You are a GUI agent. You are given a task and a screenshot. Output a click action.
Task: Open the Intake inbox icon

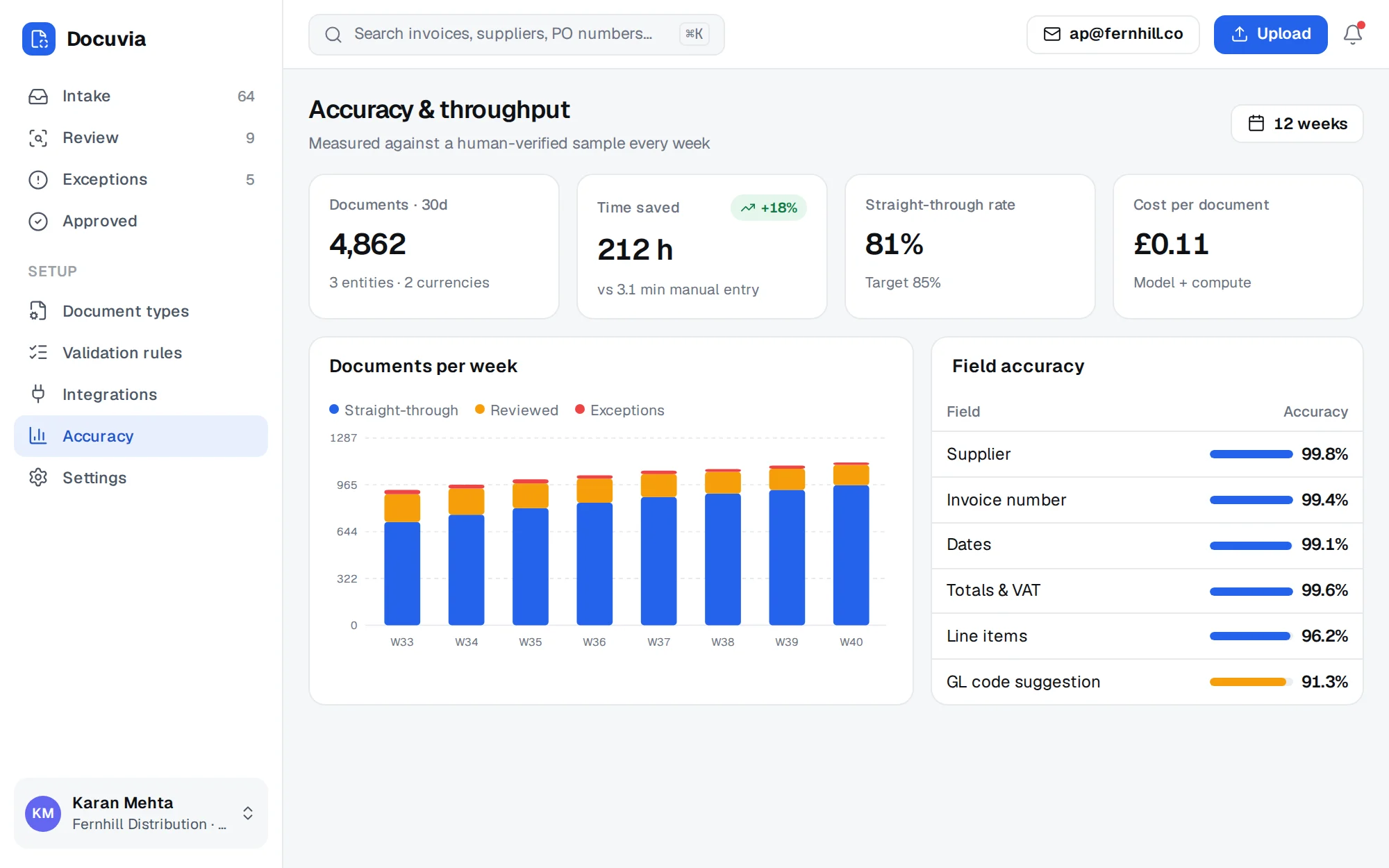pos(38,97)
